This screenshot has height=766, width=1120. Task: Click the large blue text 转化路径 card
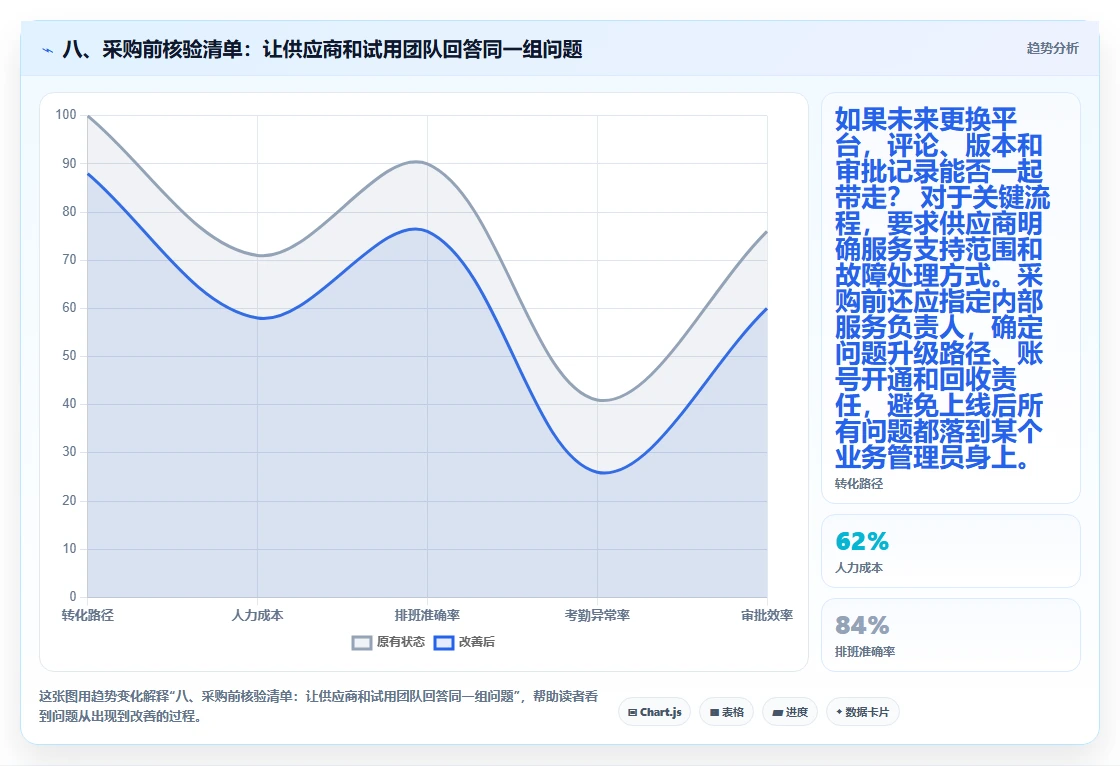click(951, 298)
